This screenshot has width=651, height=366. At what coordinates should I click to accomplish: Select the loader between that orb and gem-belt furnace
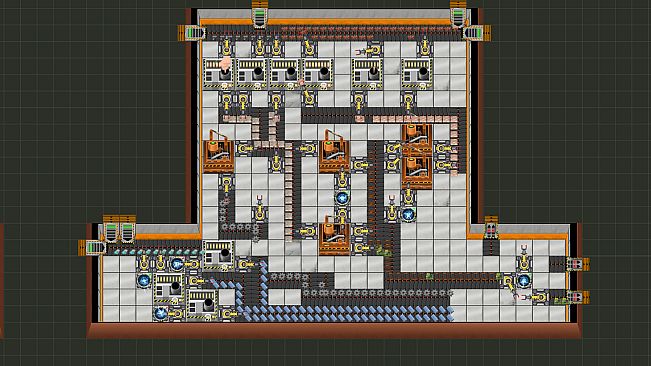[193, 264]
